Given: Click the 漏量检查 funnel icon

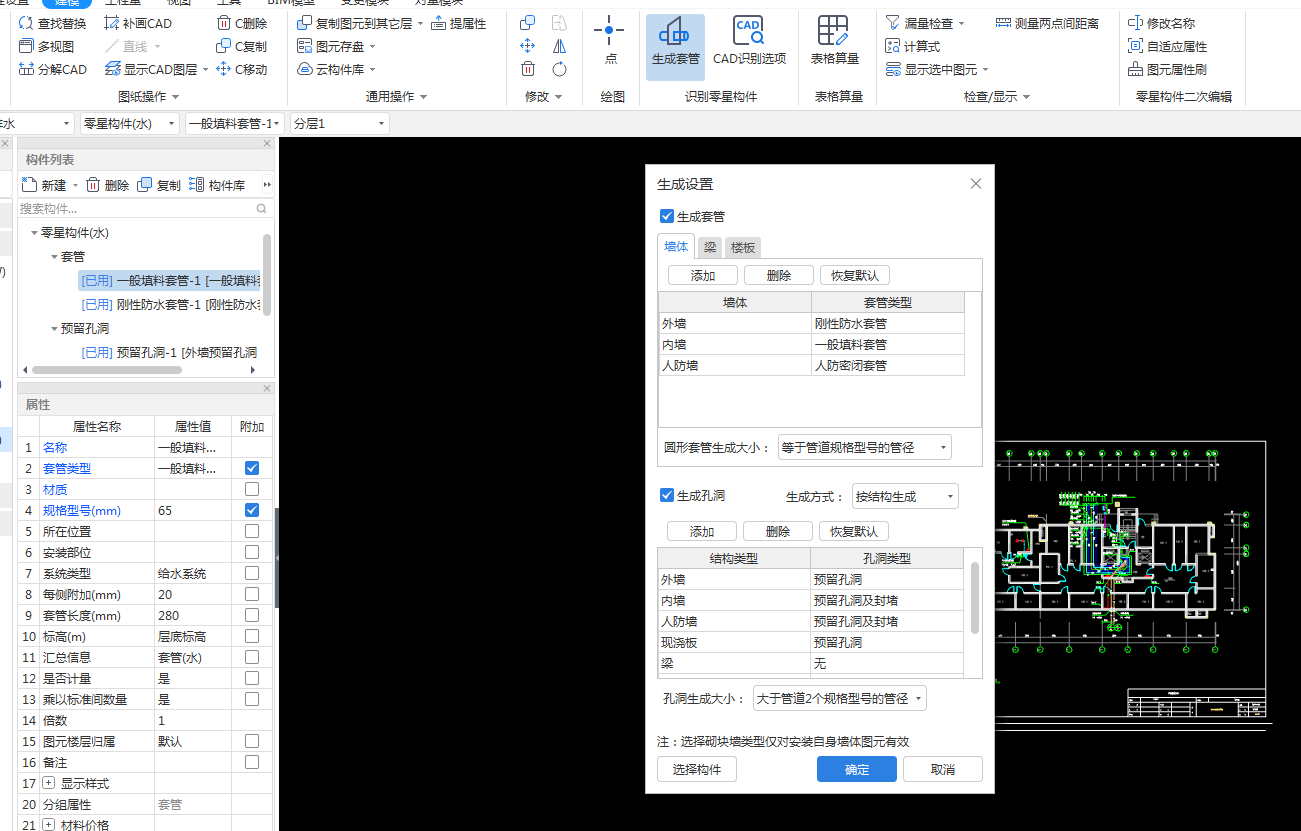Looking at the screenshot, I should pyautogui.click(x=893, y=22).
